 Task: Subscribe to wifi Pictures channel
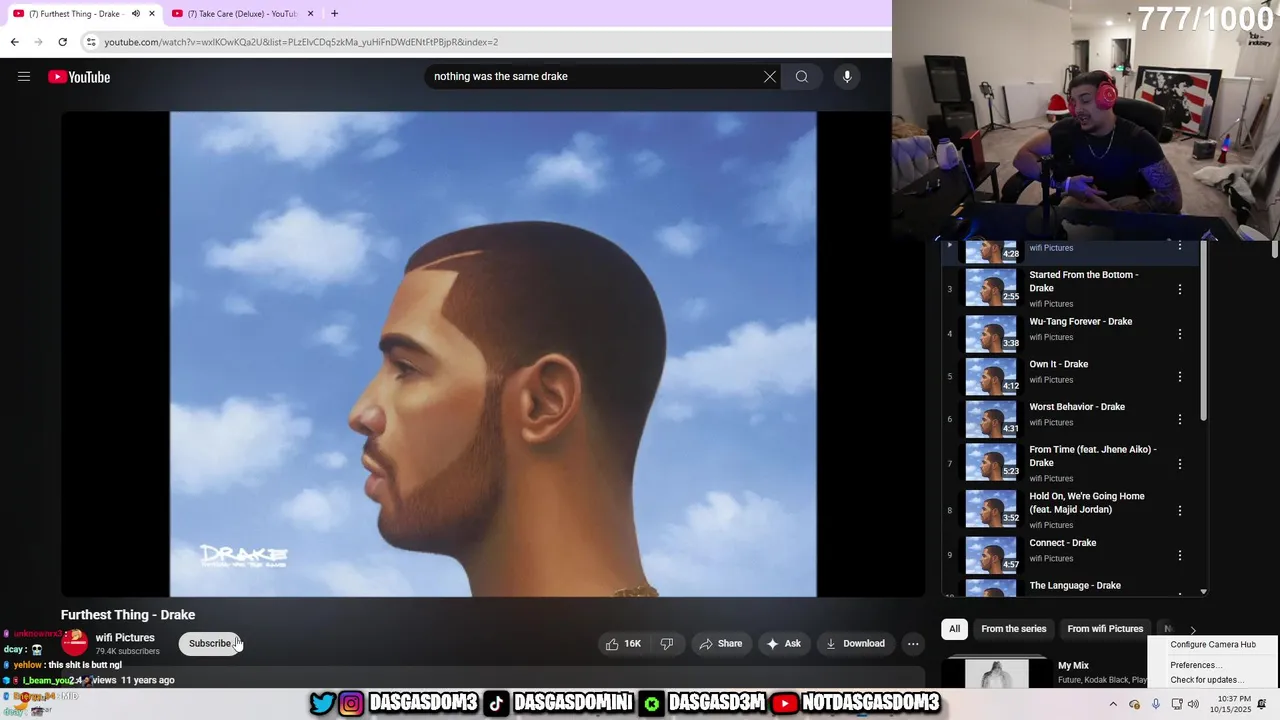tap(210, 644)
